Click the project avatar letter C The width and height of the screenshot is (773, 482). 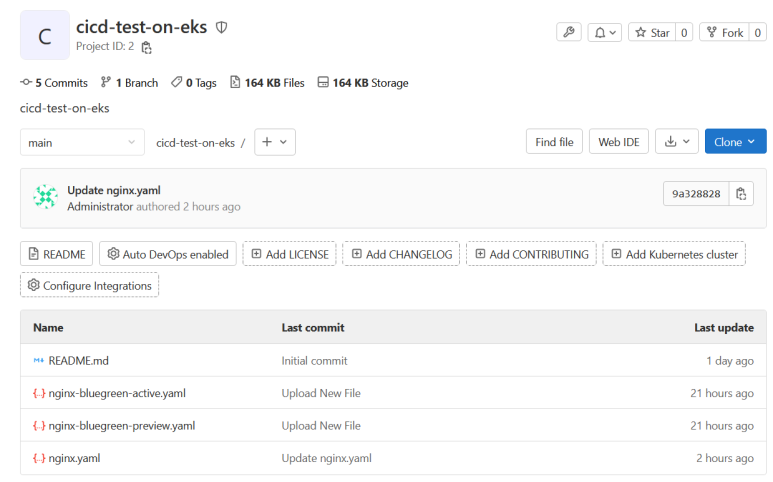click(45, 37)
